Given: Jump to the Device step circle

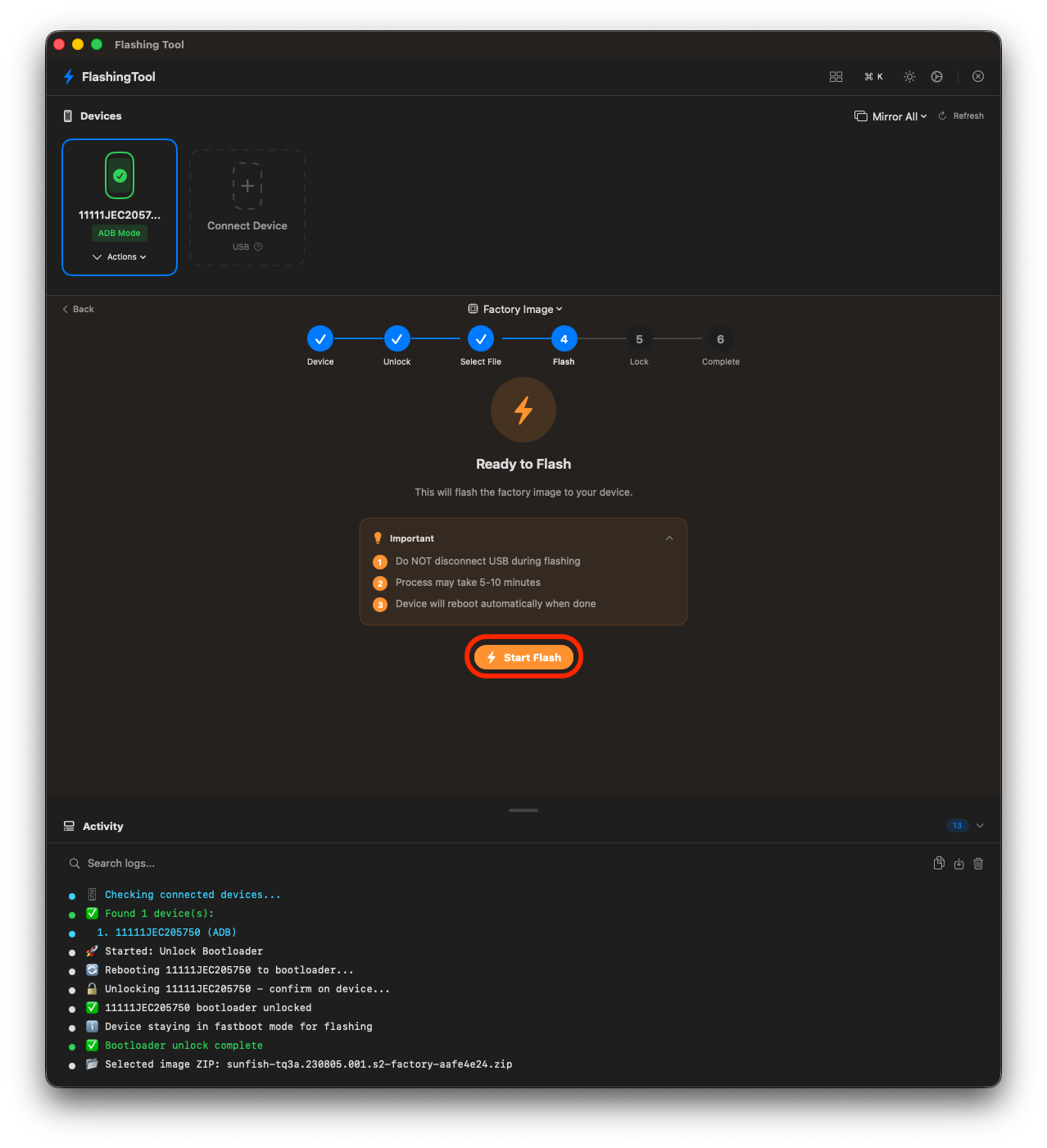Looking at the screenshot, I should 320,338.
